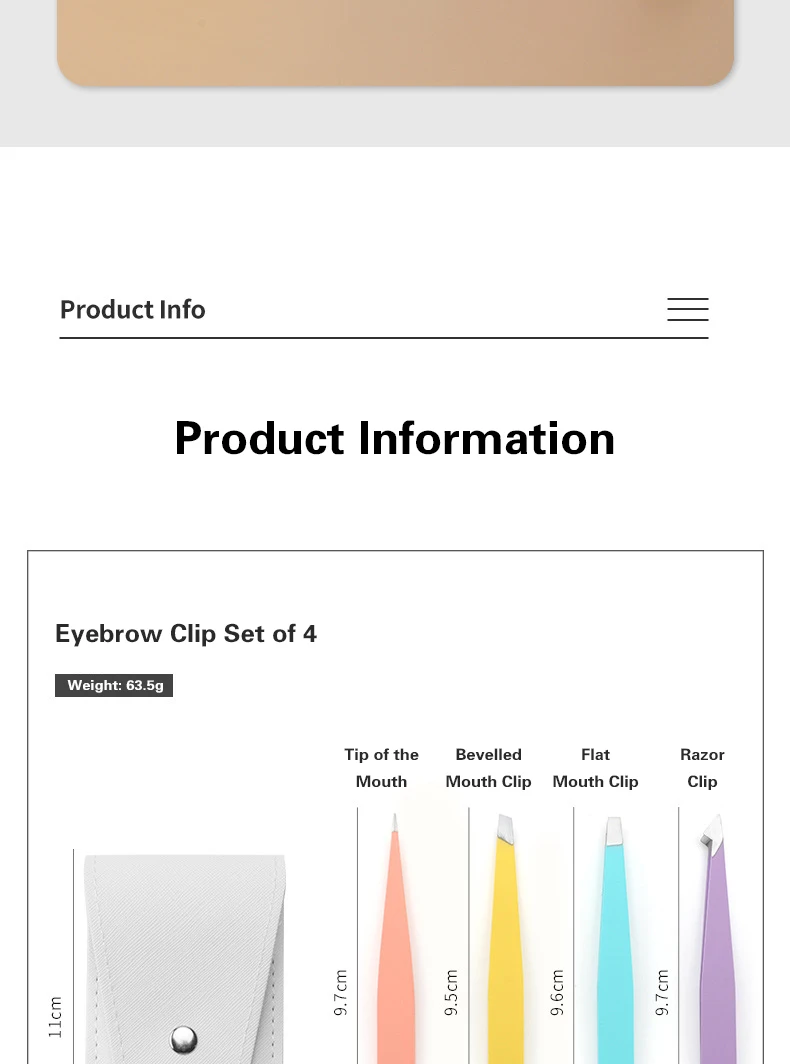
Task: Click the Weight: 63.5g badge
Action: (114, 686)
